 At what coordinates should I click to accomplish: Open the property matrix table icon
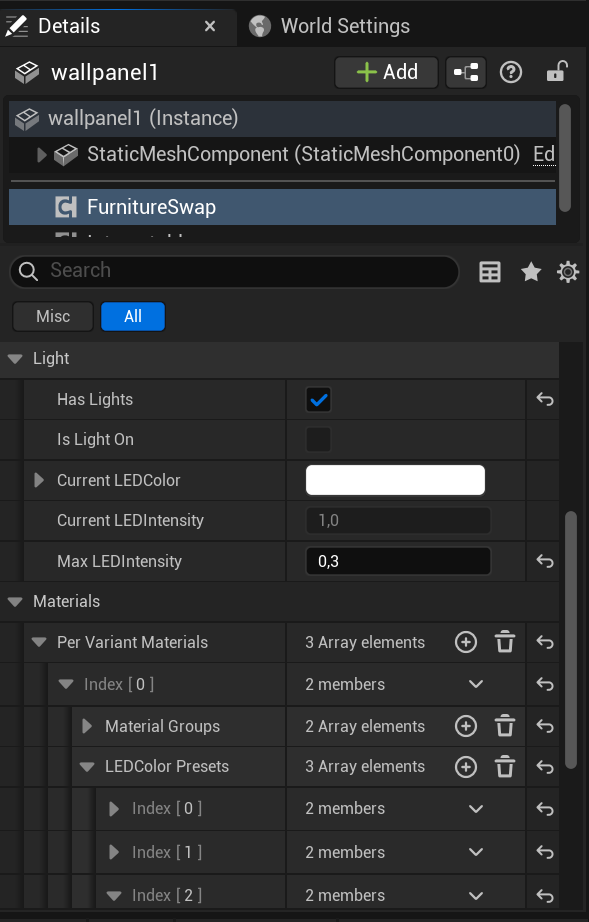(x=490, y=272)
